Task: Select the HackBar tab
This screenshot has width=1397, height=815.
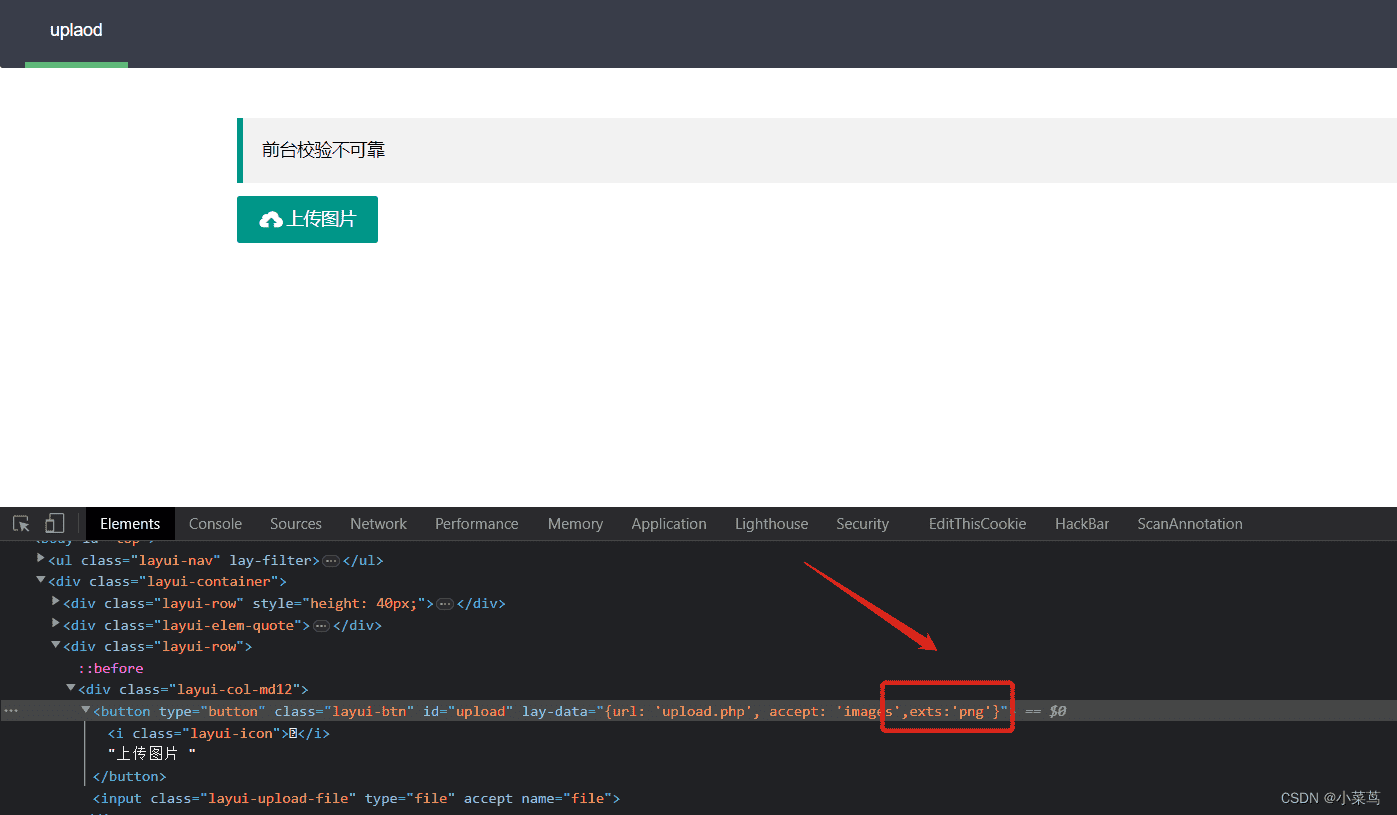Action: click(1082, 524)
